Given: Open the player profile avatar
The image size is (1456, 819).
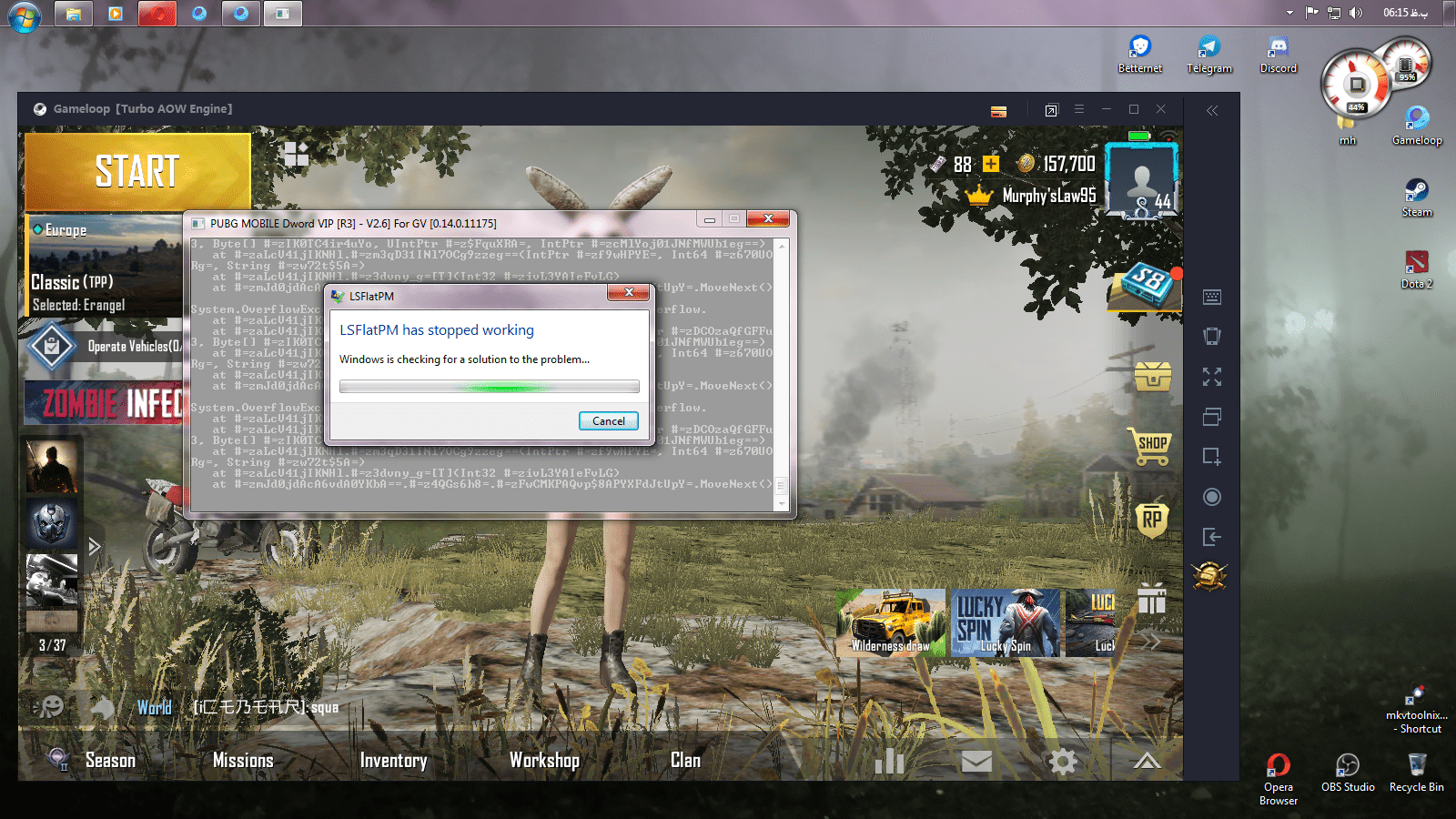Looking at the screenshot, I should click(x=1142, y=180).
